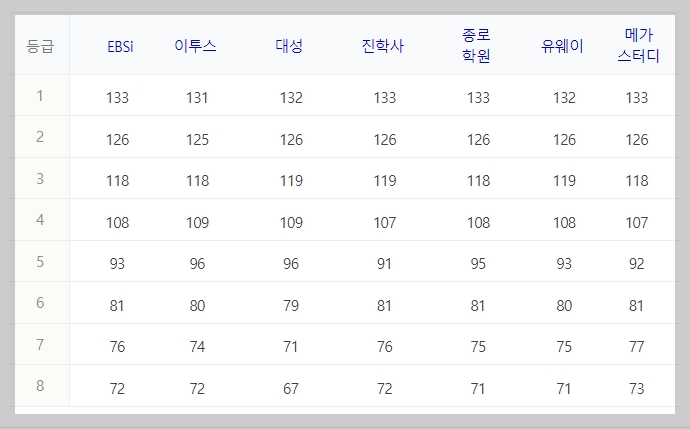Image resolution: width=690 pixels, height=429 pixels.
Task: Click 91 in the 진학사 column
Action: (x=384, y=264)
